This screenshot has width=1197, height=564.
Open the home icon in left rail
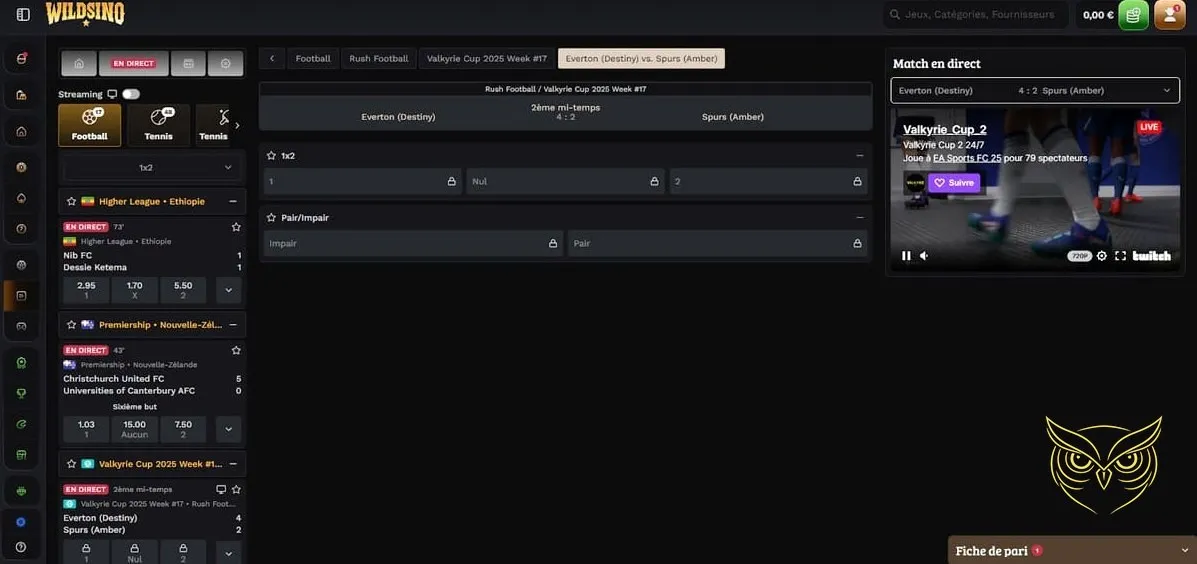click(x=21, y=131)
